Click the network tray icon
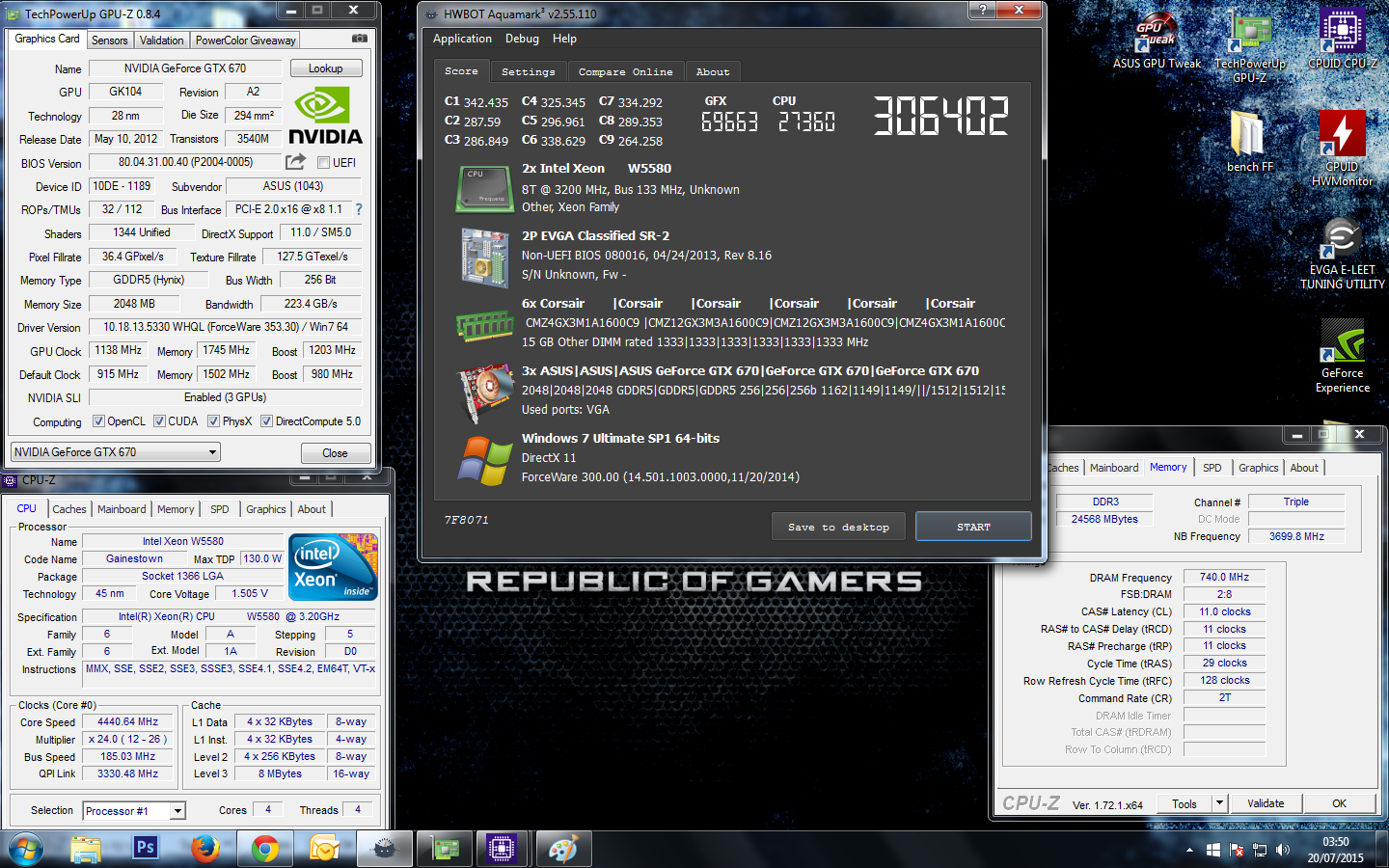This screenshot has height=868, width=1389. pyautogui.click(x=1260, y=850)
